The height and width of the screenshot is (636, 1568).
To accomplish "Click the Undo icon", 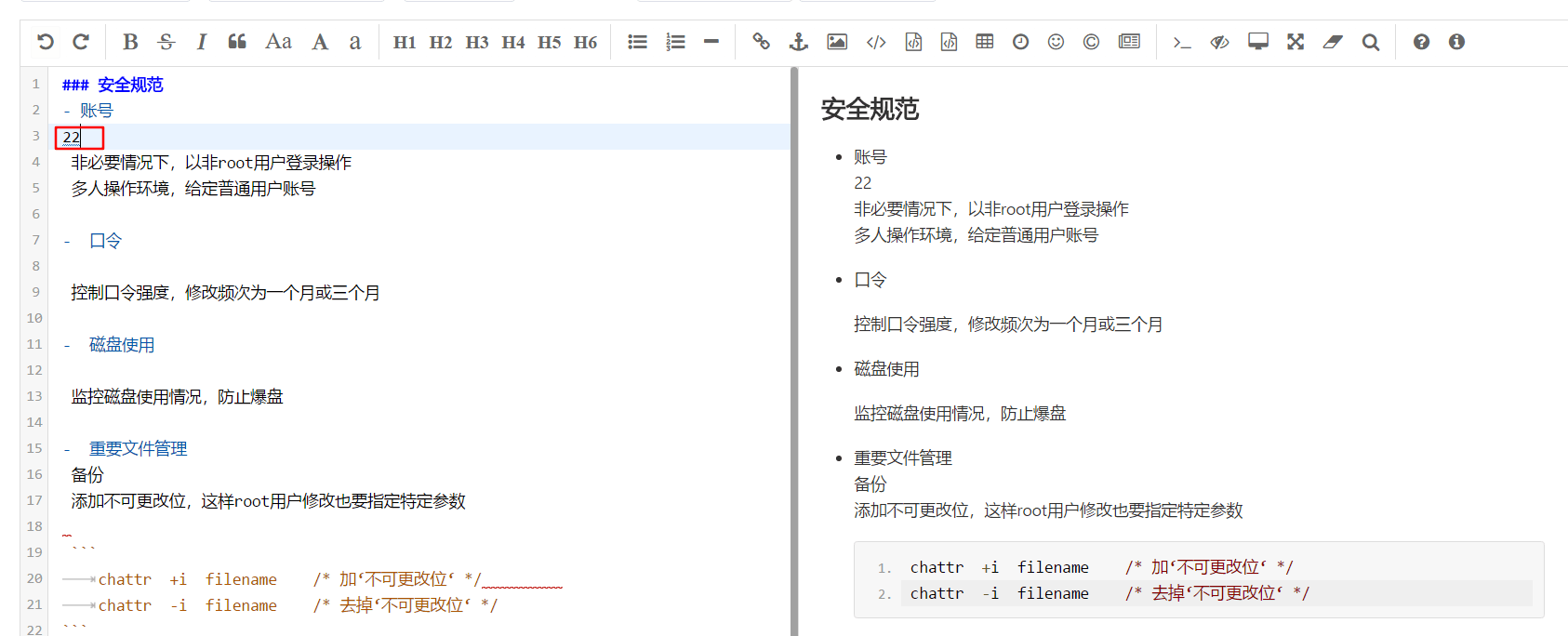I will tap(45, 42).
